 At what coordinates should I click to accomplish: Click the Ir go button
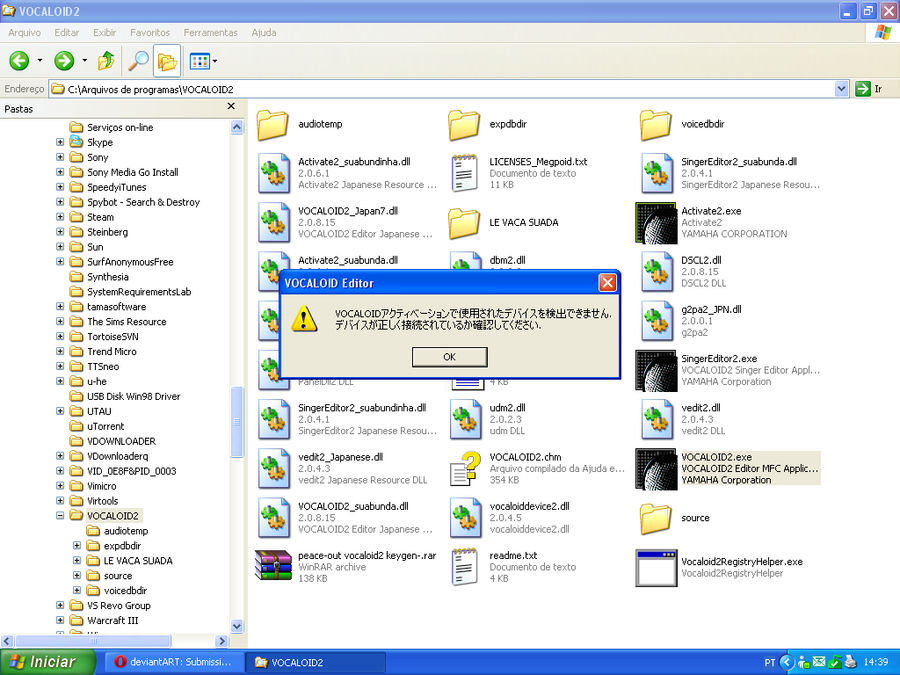[x=869, y=89]
